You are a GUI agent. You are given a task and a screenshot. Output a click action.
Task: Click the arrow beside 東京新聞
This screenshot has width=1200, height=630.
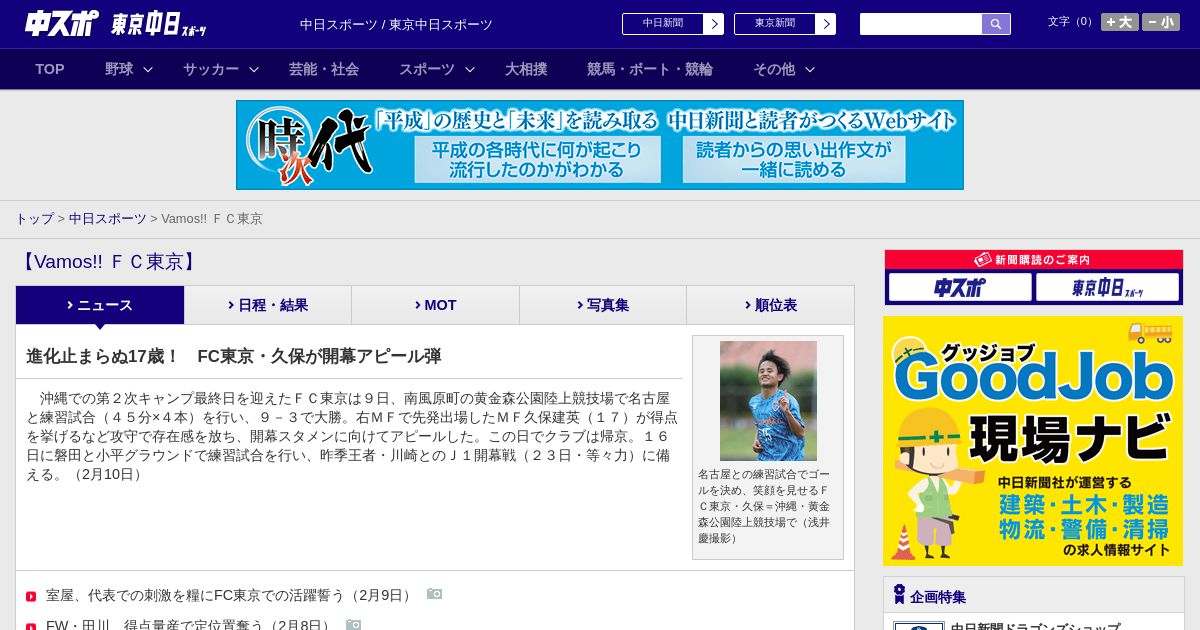[x=826, y=24]
